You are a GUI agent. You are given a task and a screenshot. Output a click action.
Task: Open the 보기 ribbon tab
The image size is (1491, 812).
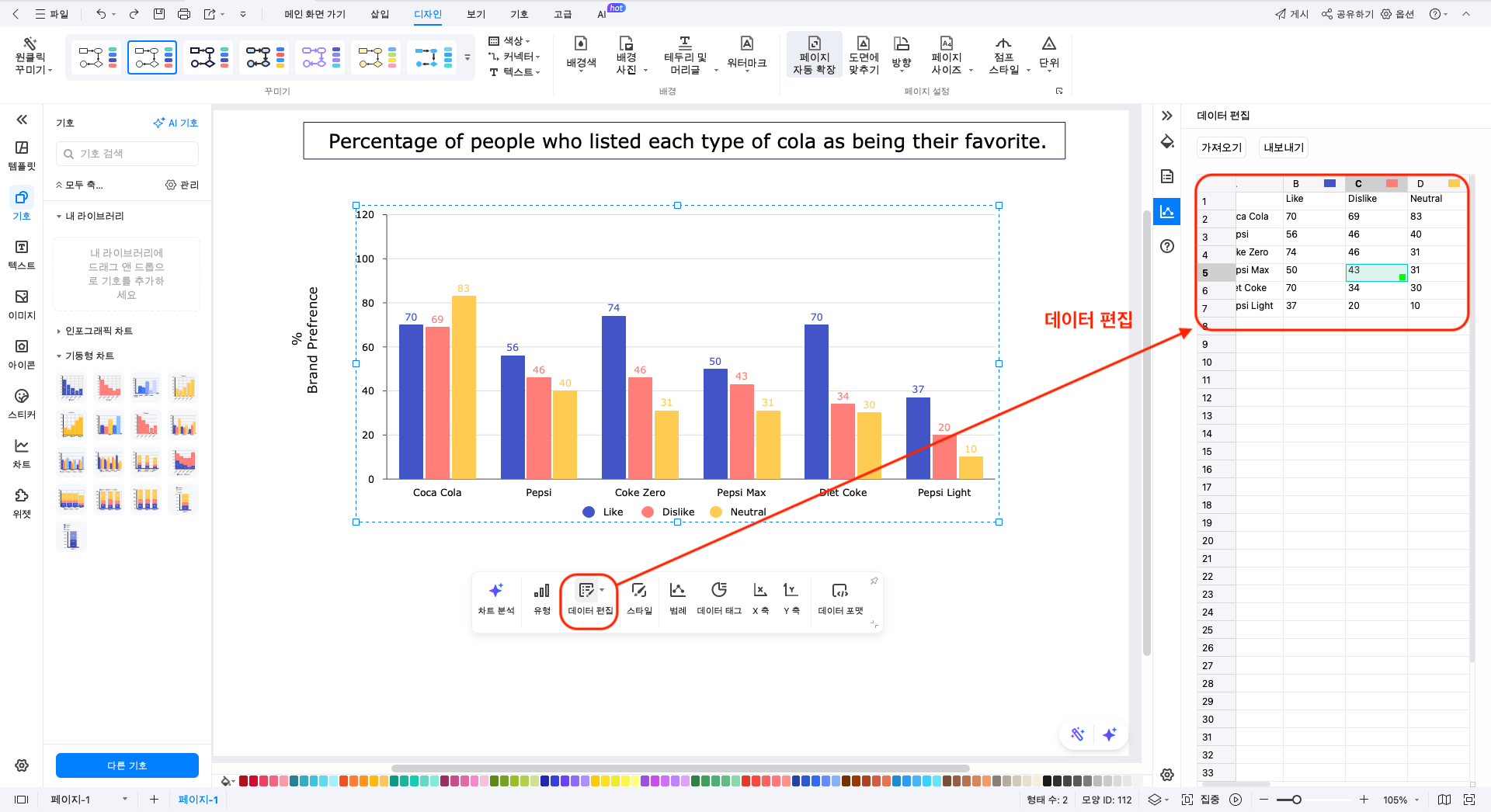point(475,14)
